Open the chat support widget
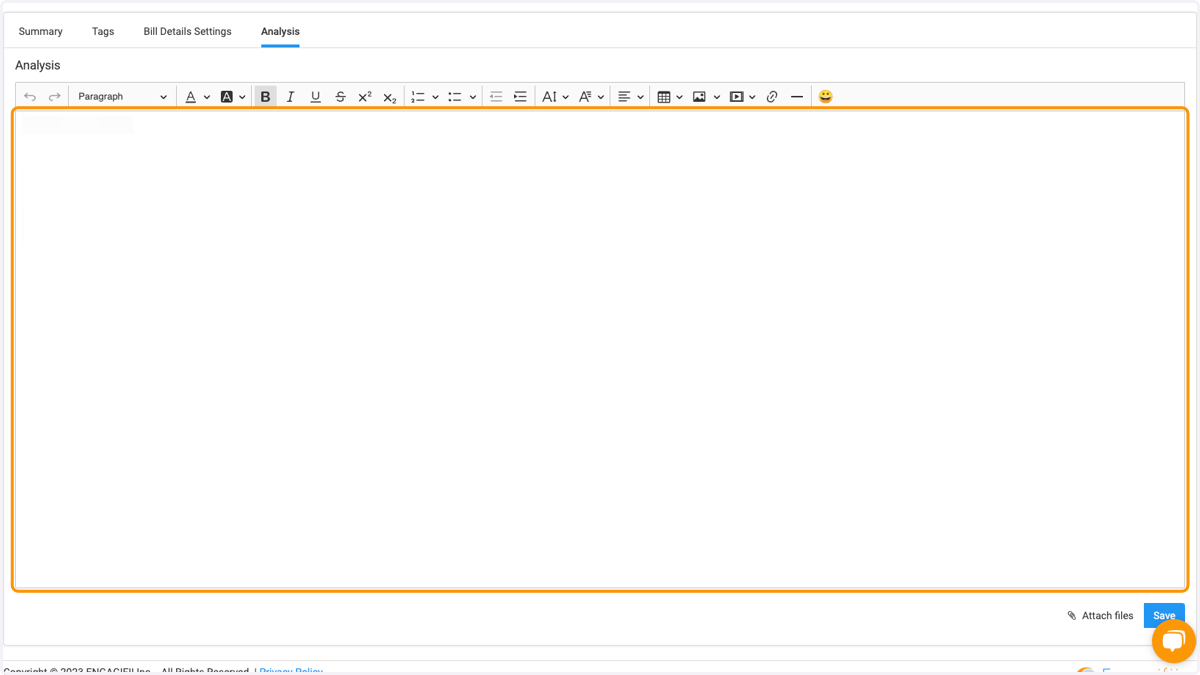Image resolution: width=1200 pixels, height=675 pixels. (1174, 641)
